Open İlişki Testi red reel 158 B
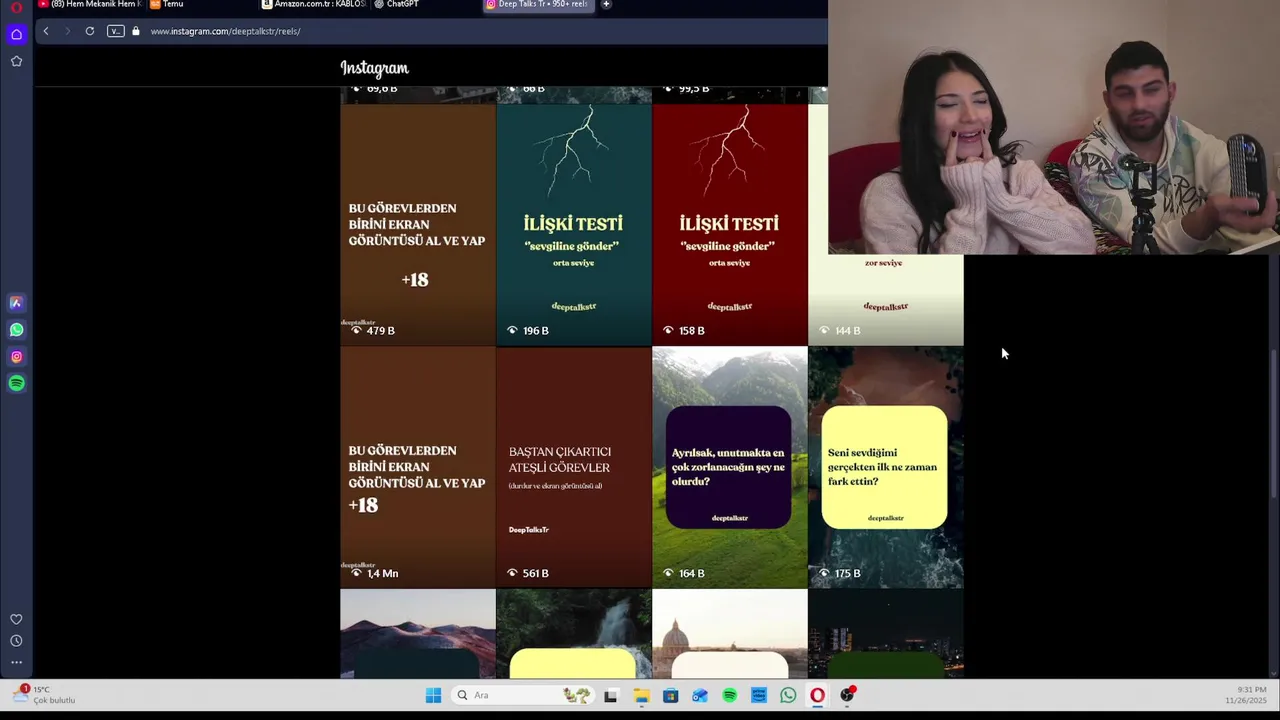Image resolution: width=1280 pixels, height=720 pixels. (x=730, y=224)
